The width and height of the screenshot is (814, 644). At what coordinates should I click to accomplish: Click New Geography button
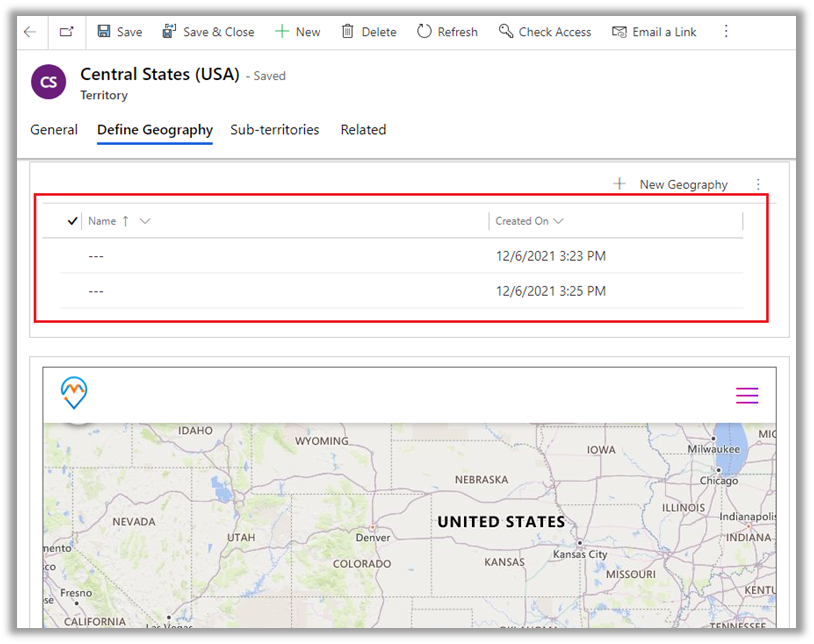(671, 184)
